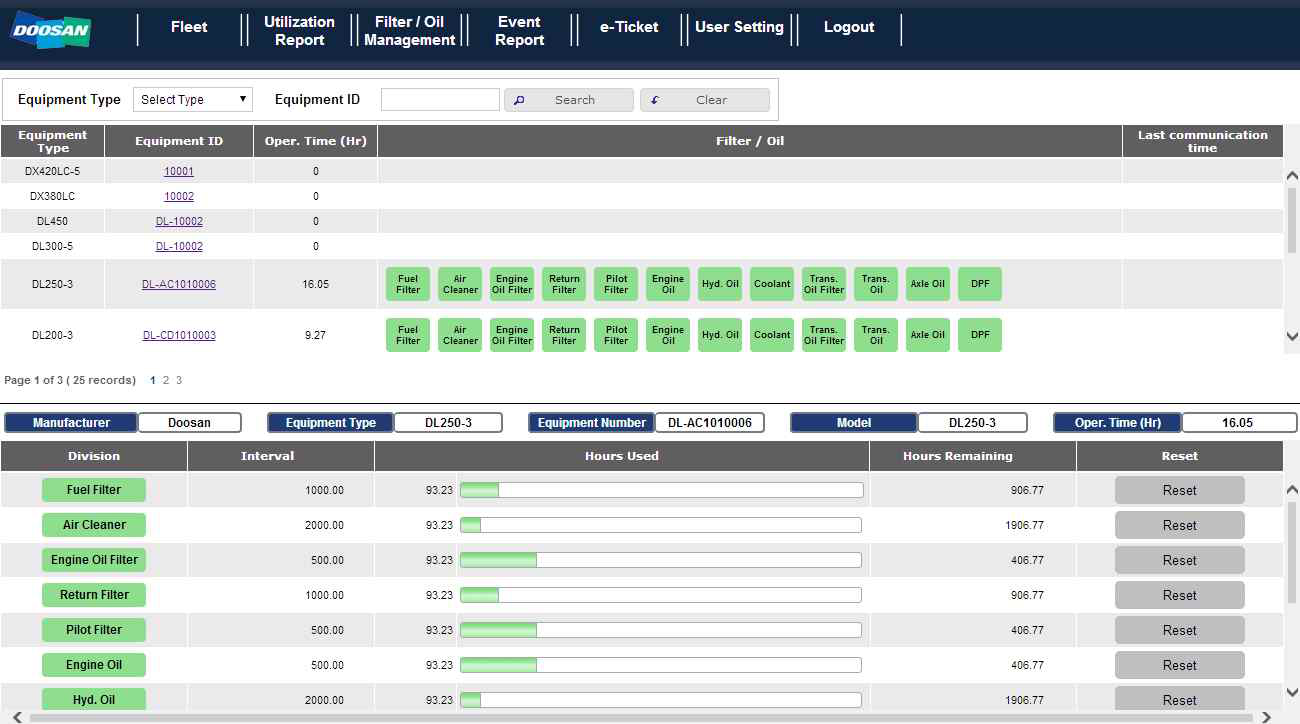Click the green Engine Oil Filter division label

pos(94,560)
